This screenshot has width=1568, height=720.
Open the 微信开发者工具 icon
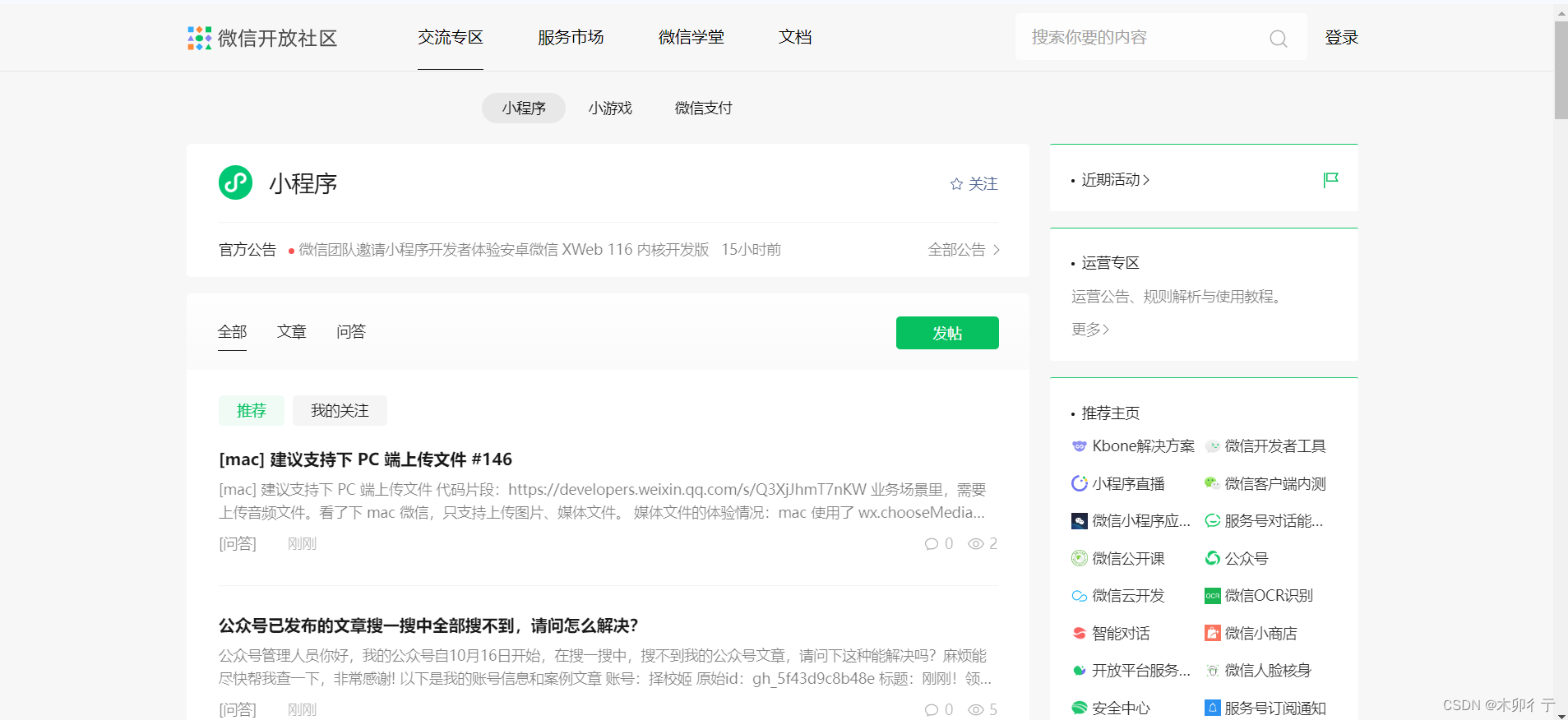[1212, 446]
